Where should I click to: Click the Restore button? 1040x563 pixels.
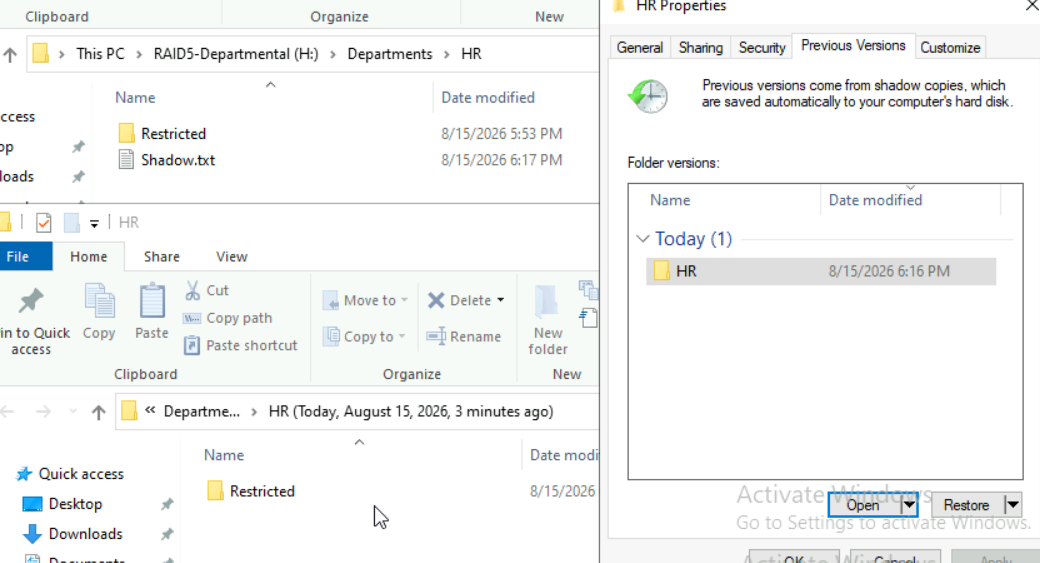(968, 505)
